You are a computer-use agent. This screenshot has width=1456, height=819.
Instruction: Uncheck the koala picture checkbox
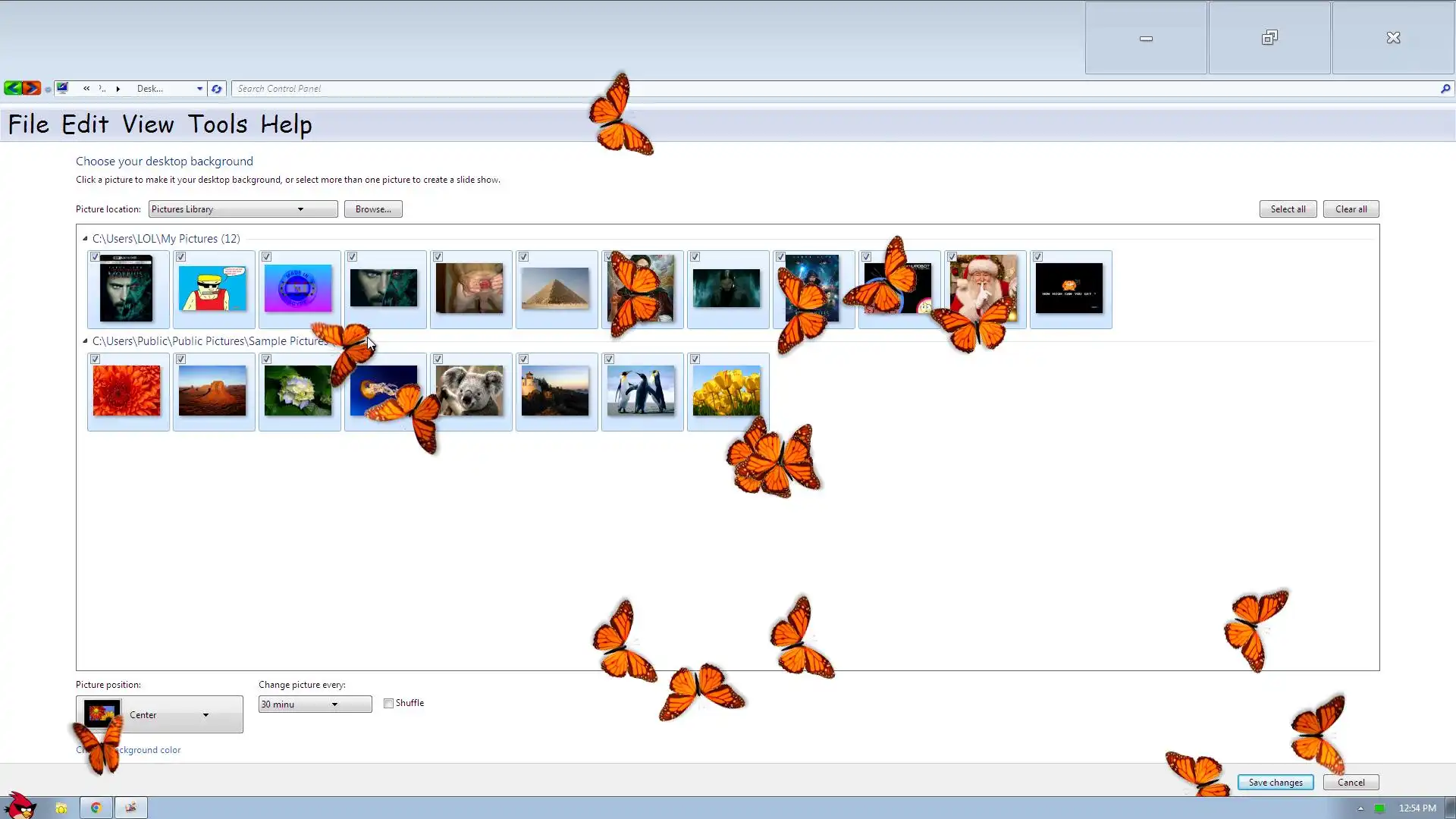pos(438,359)
